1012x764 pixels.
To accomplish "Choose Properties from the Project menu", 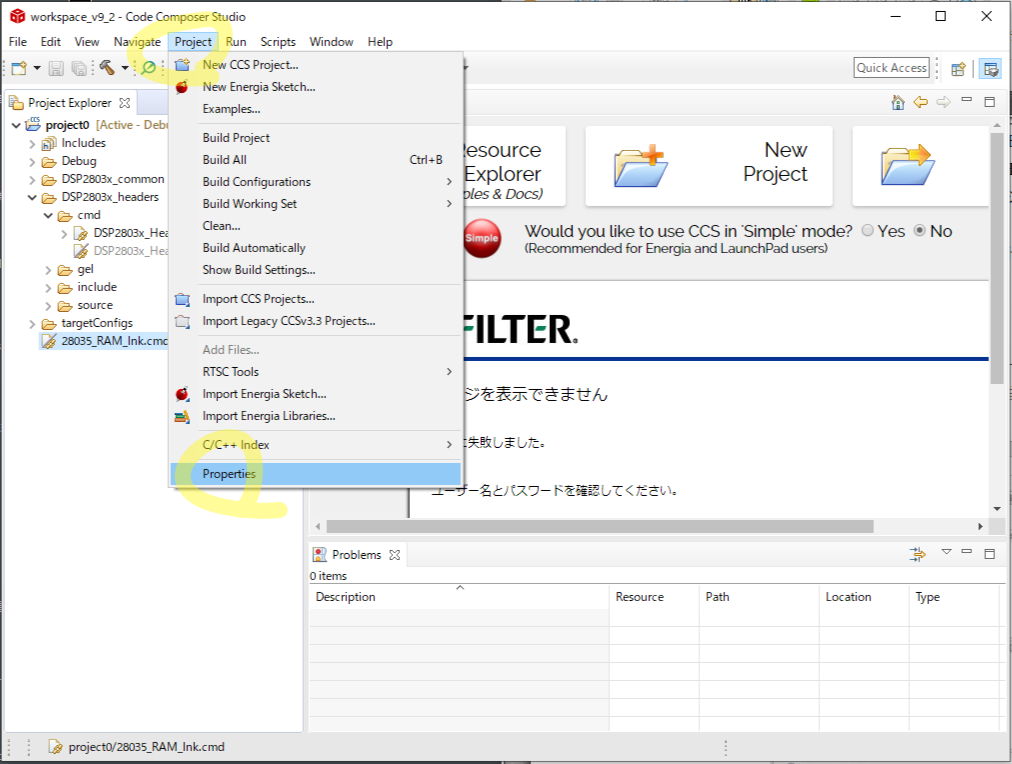I will coord(229,474).
